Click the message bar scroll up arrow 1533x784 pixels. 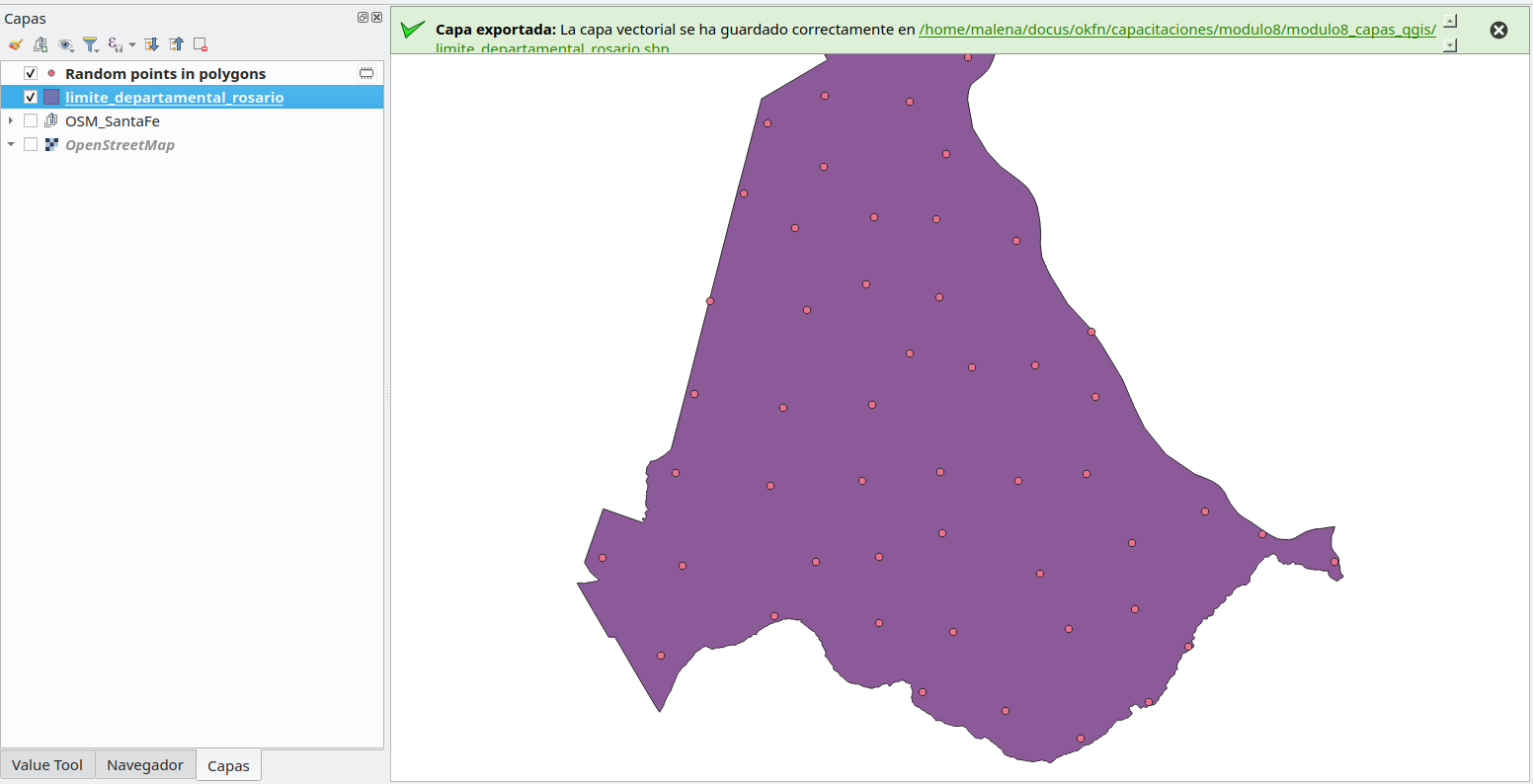tap(1450, 21)
